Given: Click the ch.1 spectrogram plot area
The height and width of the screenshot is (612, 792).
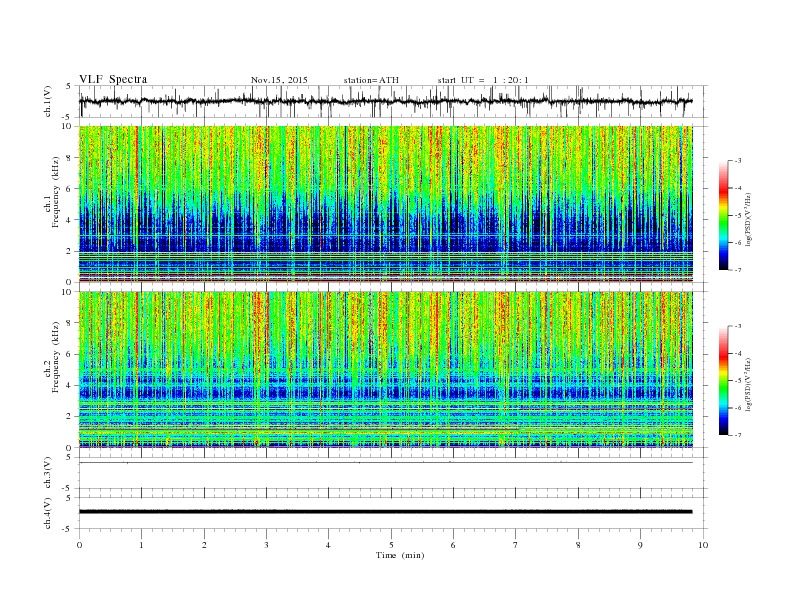Looking at the screenshot, I should coord(386,204).
